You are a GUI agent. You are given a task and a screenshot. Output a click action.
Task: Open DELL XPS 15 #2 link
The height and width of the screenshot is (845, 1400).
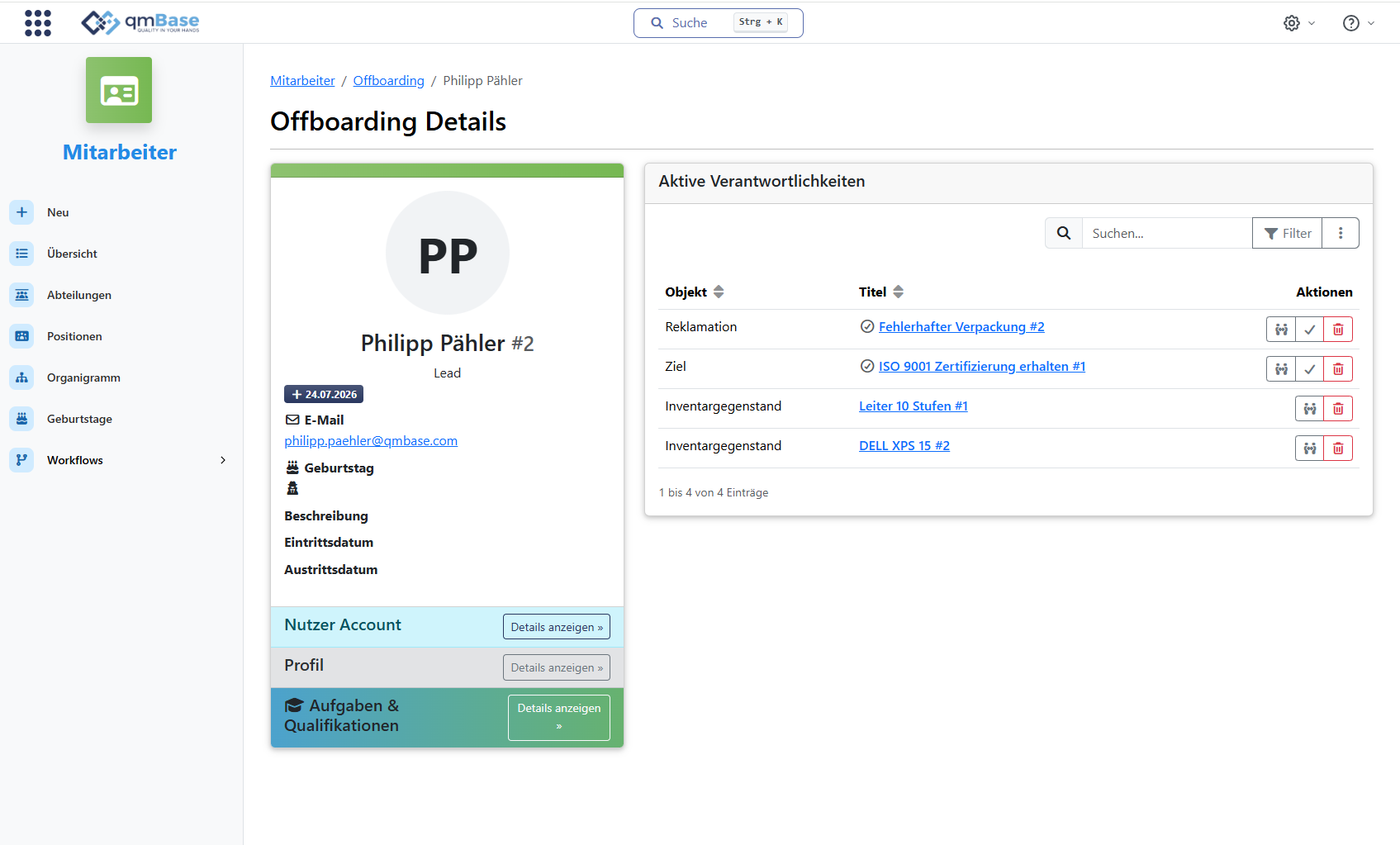pos(904,446)
